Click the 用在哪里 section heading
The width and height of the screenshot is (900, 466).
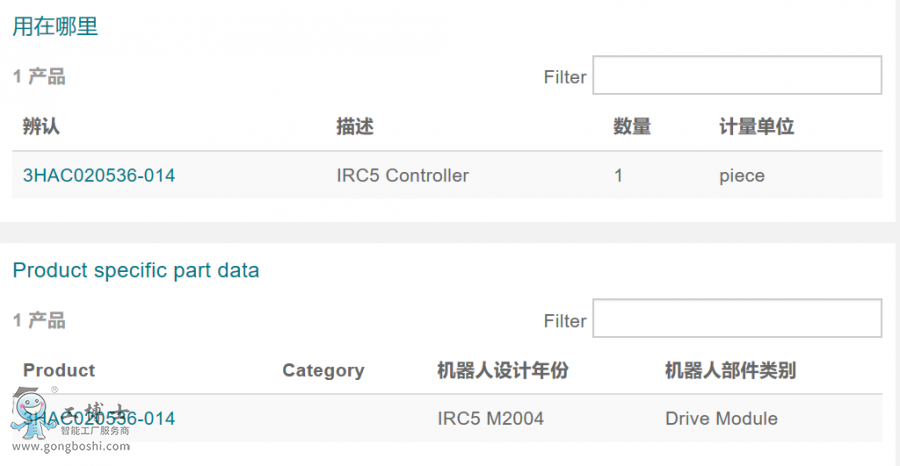coord(55,27)
